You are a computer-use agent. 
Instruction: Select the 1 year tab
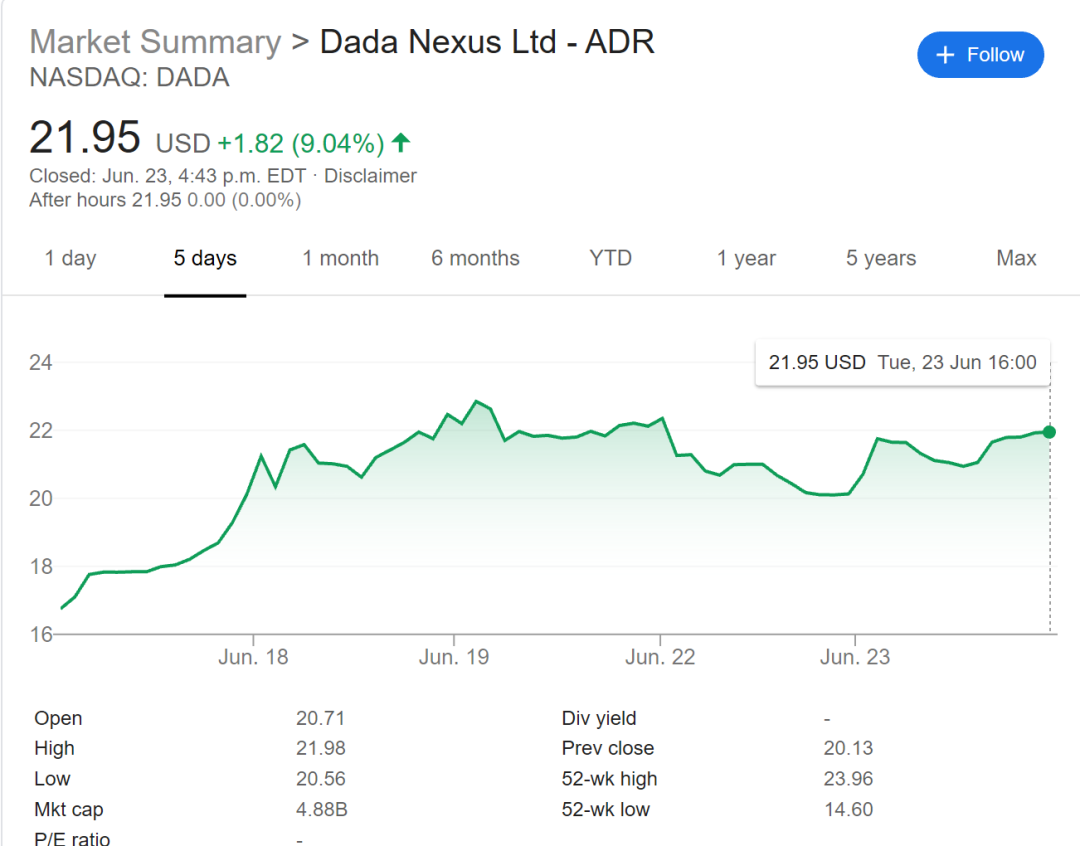click(746, 258)
